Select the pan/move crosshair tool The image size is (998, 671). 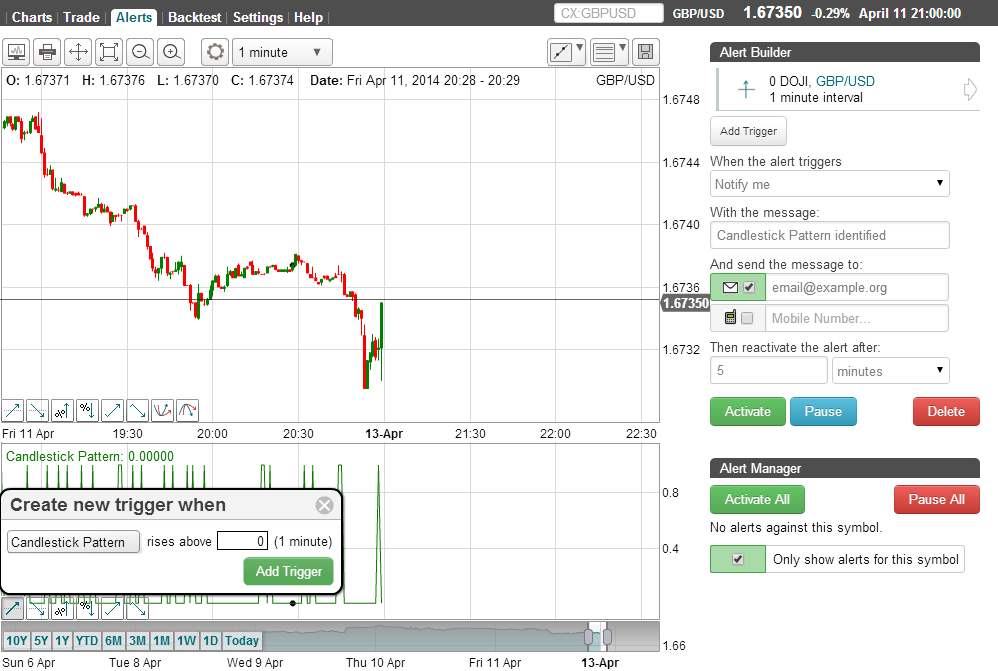click(x=78, y=52)
